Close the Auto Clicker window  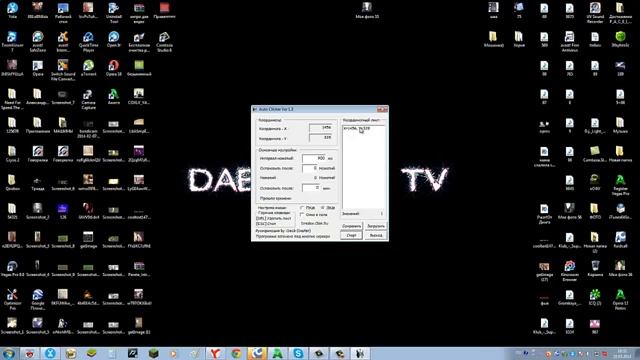pos(382,109)
